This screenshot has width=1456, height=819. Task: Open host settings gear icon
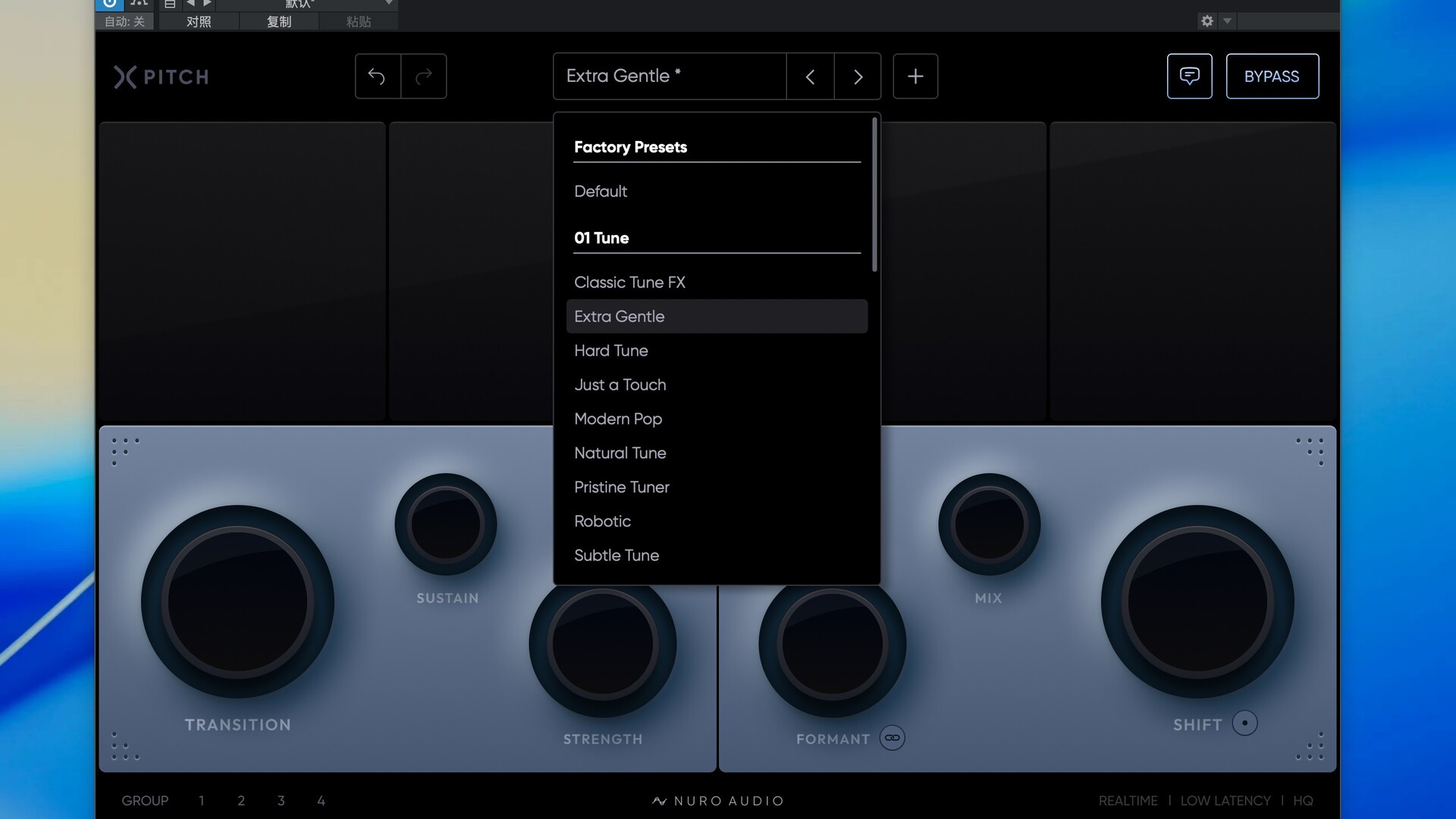(1207, 21)
